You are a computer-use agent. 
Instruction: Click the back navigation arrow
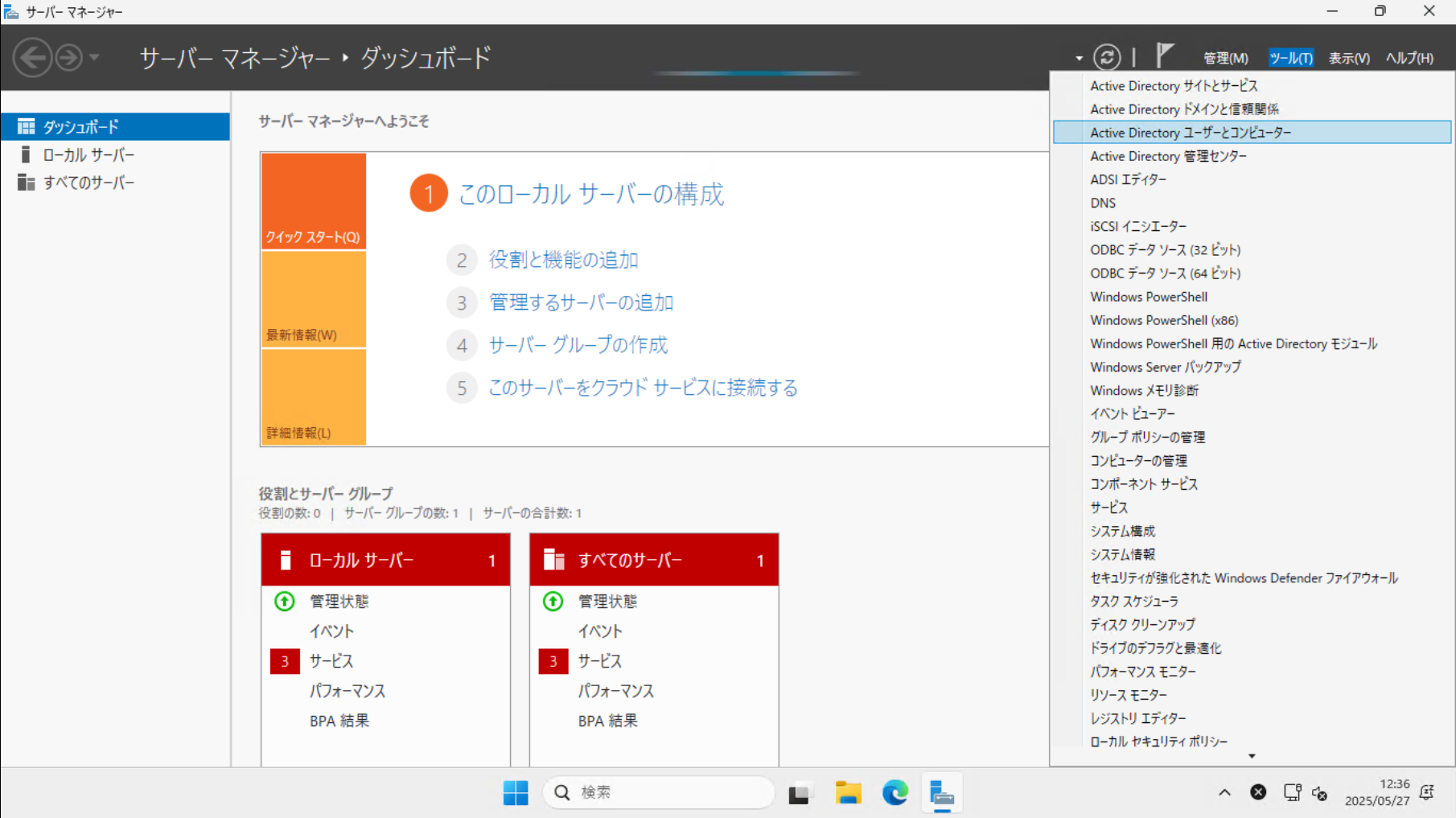coord(33,57)
